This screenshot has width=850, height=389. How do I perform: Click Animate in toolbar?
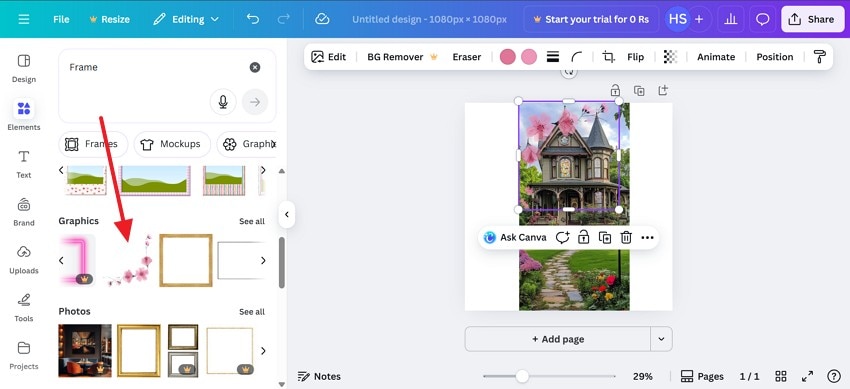[716, 57]
